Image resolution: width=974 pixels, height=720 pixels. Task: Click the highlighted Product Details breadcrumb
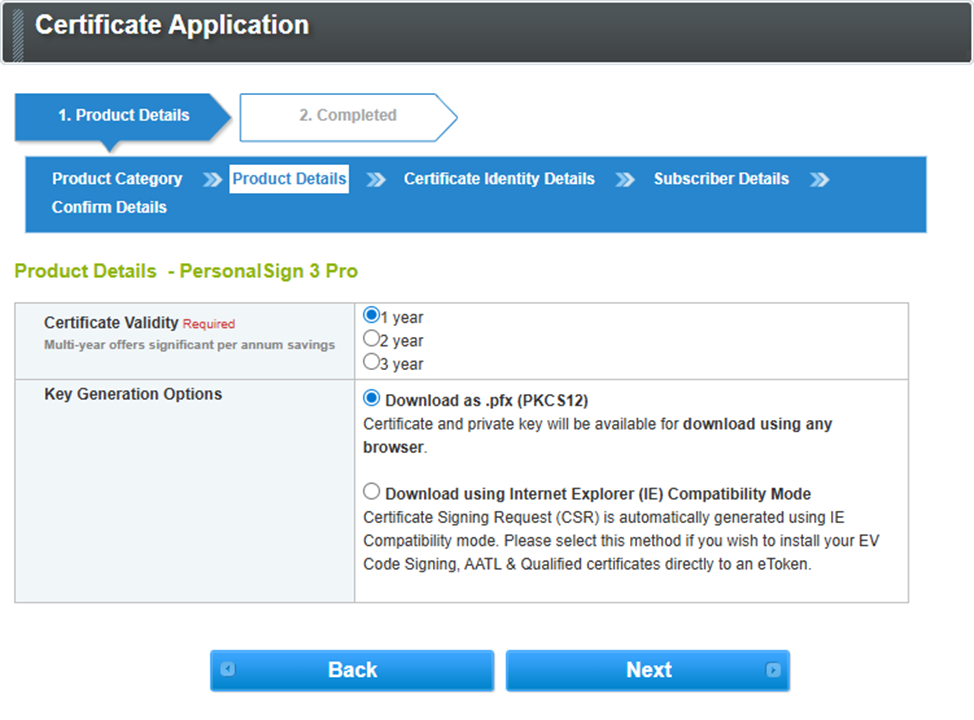[x=289, y=179]
